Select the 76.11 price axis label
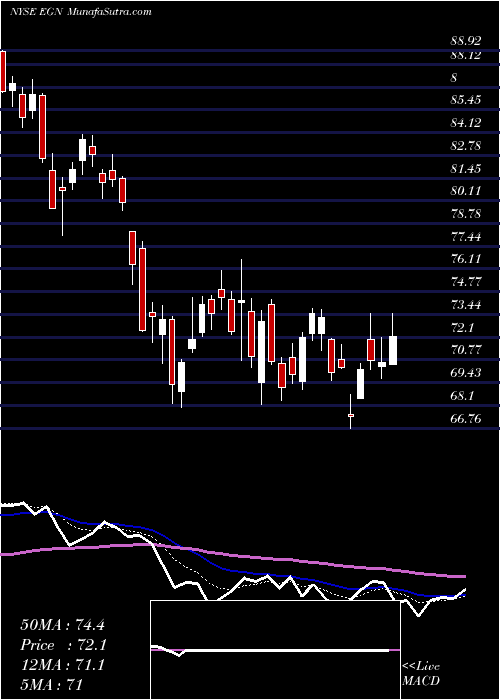Image resolution: width=500 pixels, height=700 pixels. click(466, 259)
